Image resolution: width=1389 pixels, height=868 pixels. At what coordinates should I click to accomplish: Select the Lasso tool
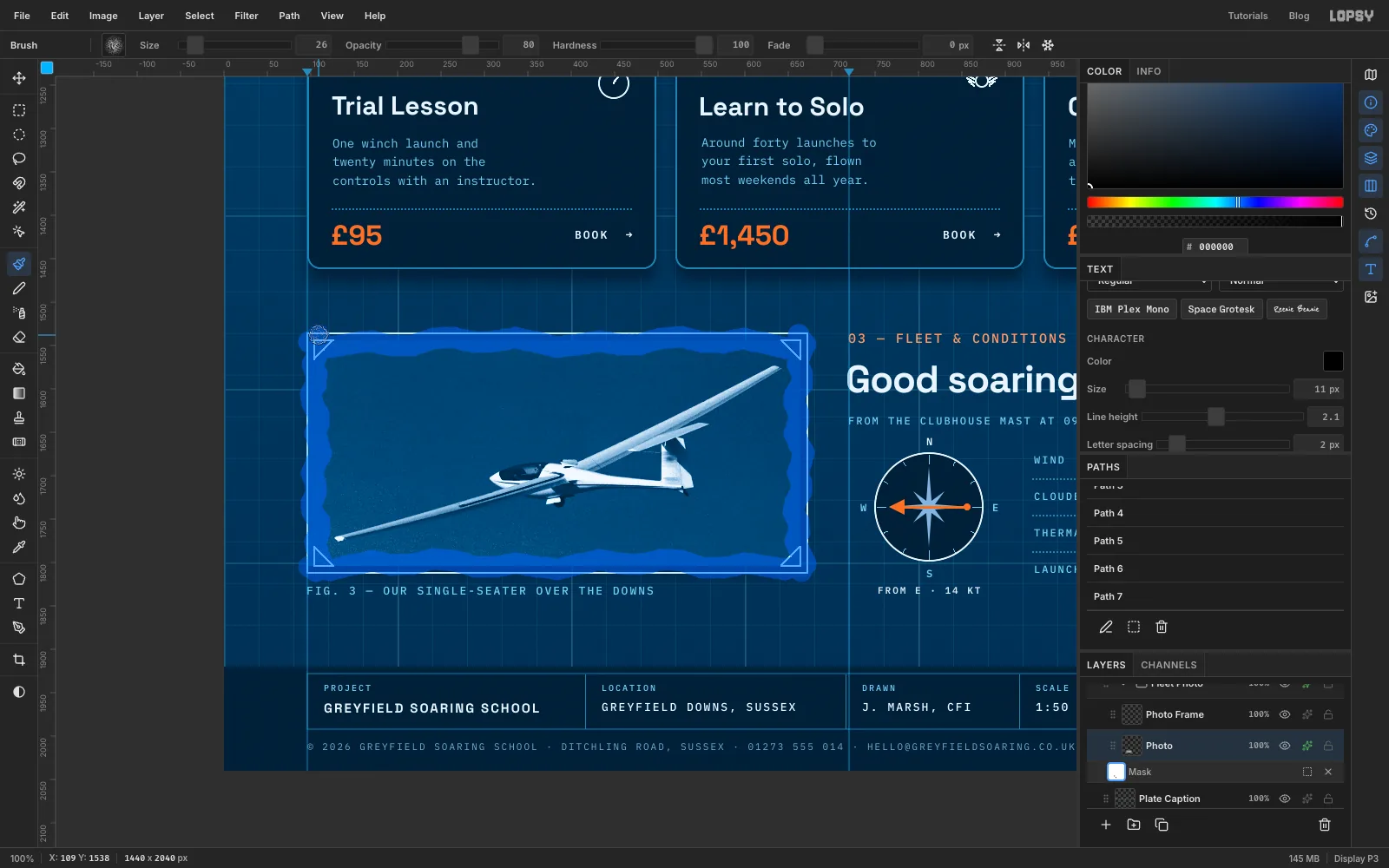(x=19, y=159)
